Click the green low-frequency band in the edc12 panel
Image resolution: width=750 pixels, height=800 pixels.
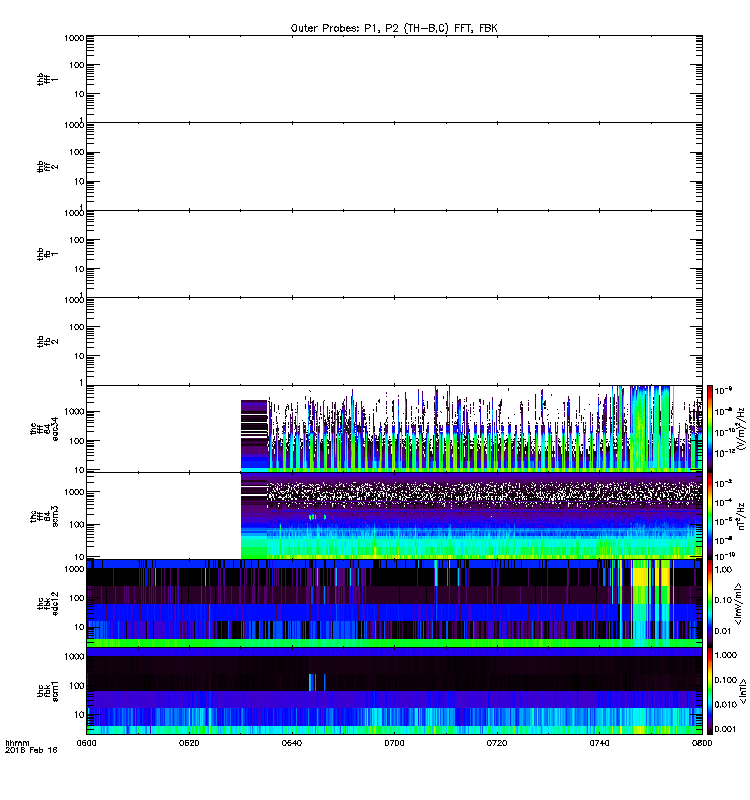pyautogui.click(x=394, y=643)
